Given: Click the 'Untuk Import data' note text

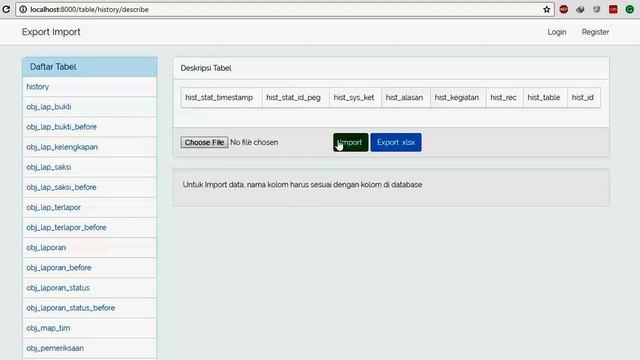Looking at the screenshot, I should (x=302, y=184).
